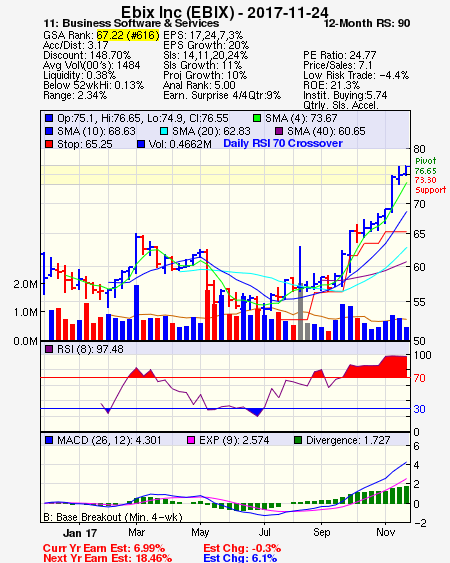Click the Anal Rank: 5.00 text

coord(199,85)
